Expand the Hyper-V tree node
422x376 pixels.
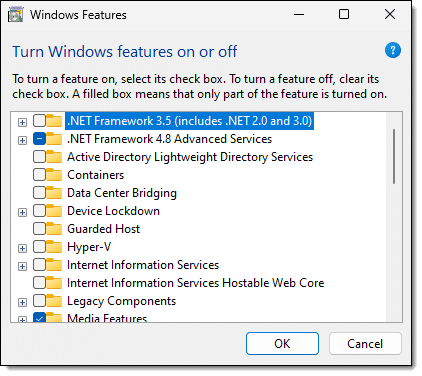coord(22,248)
